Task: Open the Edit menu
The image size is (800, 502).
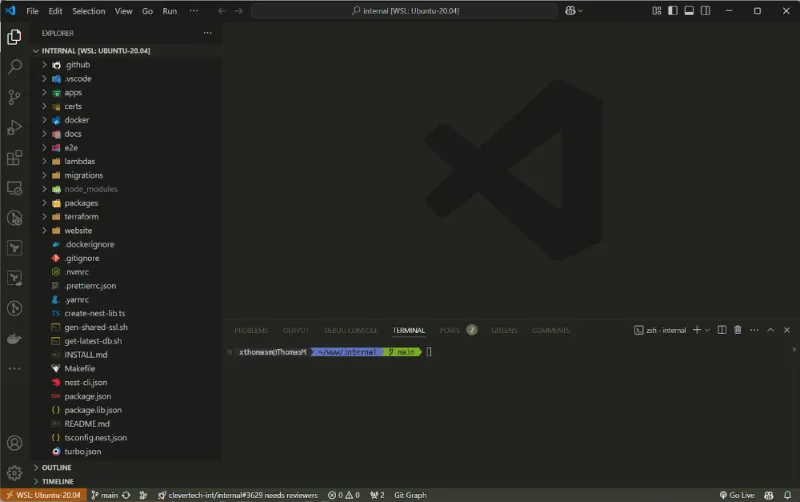Action: tap(55, 11)
